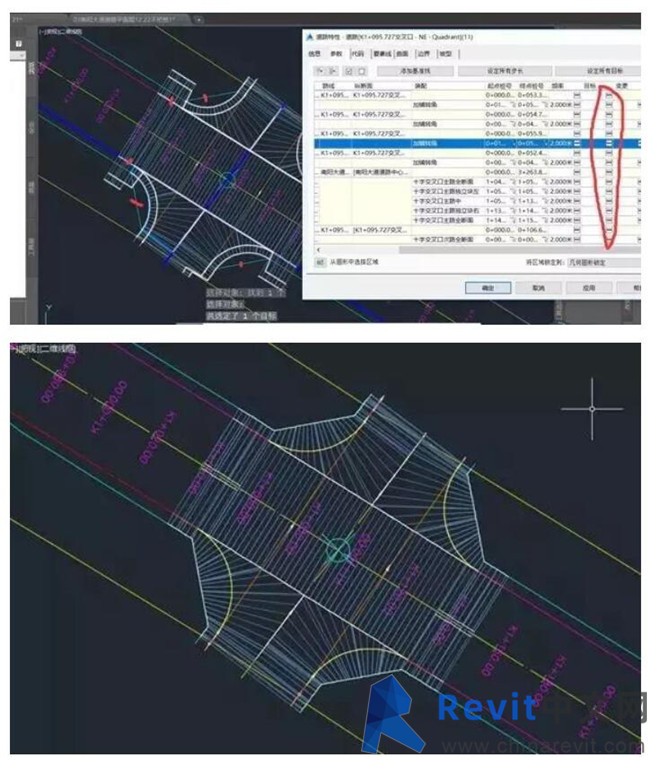Pick start station for 十字交叉口次路全断面 row
650x757 pixels.
click(514, 239)
